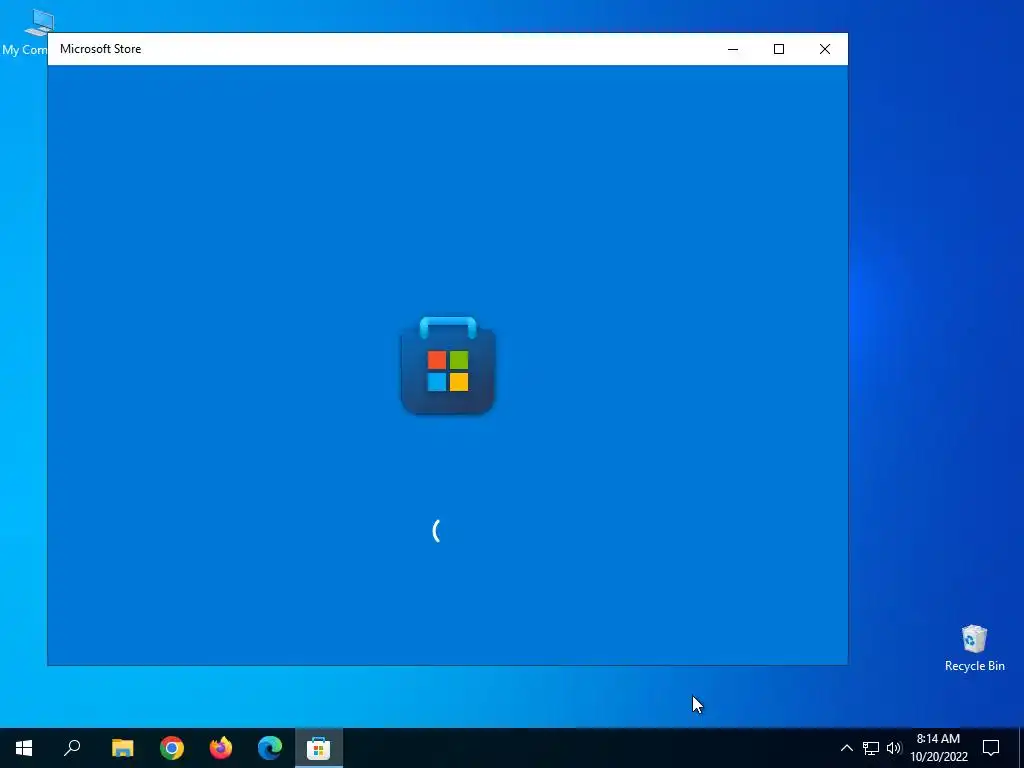Screen dimensions: 1024x768
Task: Open the Action Center notifications icon
Action: [991, 748]
